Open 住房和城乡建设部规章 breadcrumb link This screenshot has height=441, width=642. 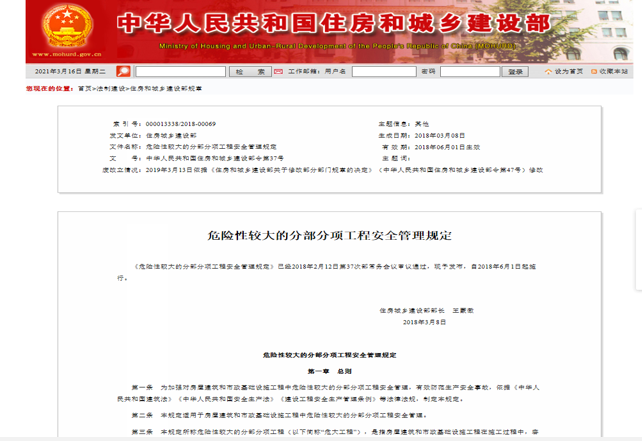pyautogui.click(x=165, y=89)
